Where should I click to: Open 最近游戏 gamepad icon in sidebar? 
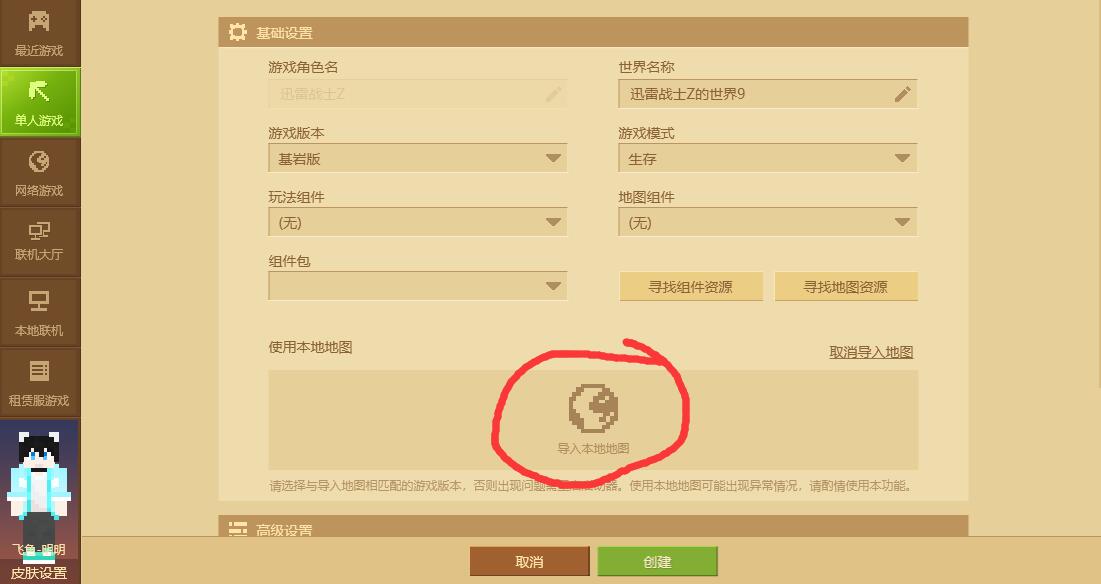(x=39, y=21)
